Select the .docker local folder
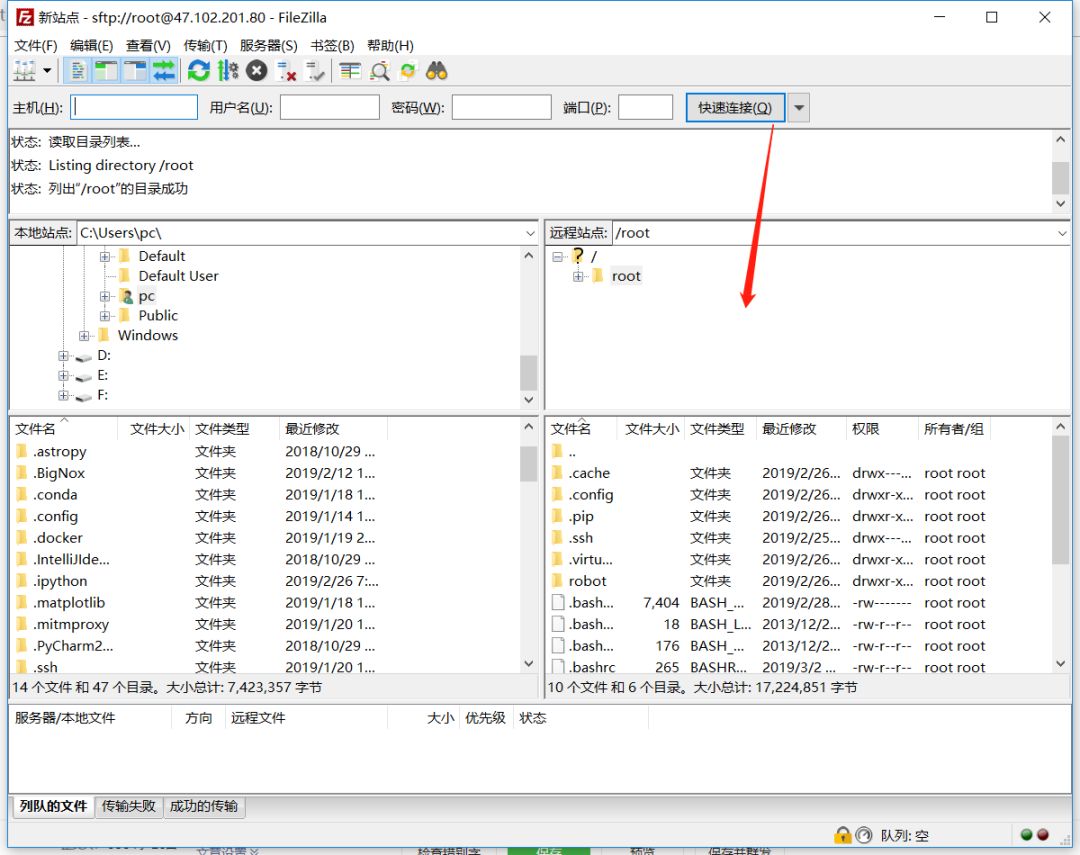Viewport: 1080px width, 855px height. point(58,538)
